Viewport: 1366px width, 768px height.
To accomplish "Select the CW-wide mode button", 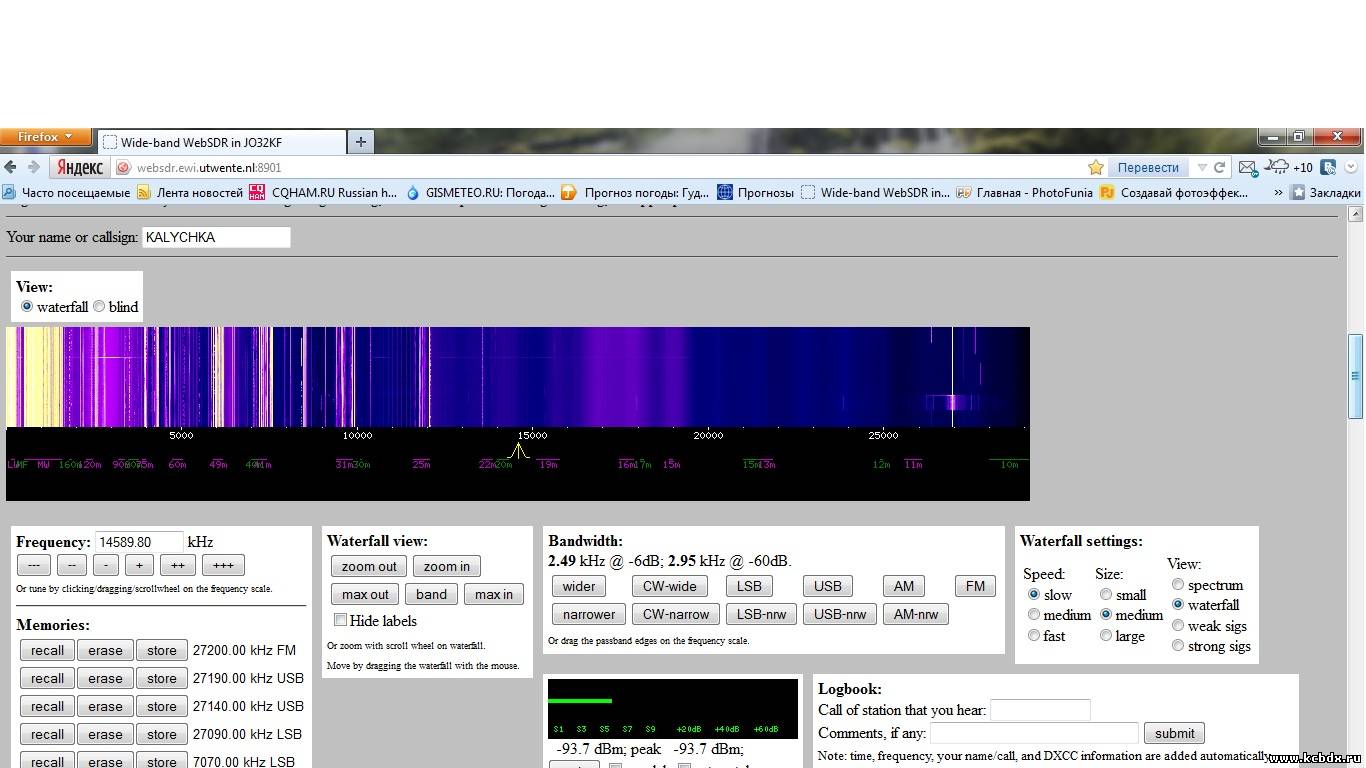I will [669, 586].
